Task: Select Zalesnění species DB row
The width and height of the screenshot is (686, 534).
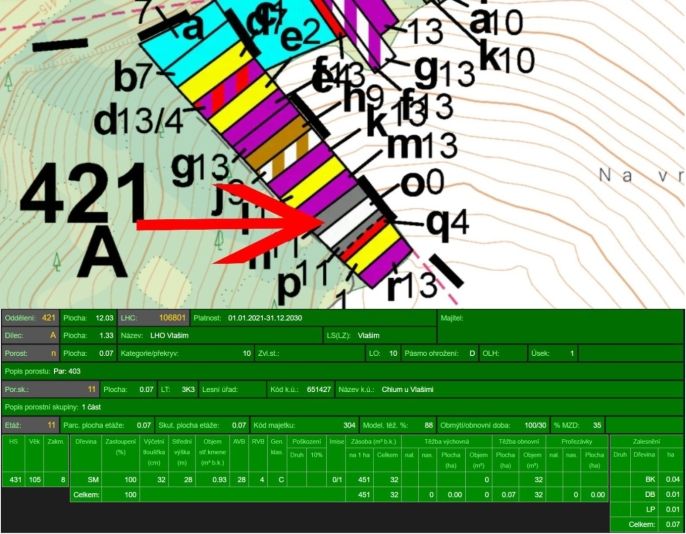Action: click(x=647, y=494)
